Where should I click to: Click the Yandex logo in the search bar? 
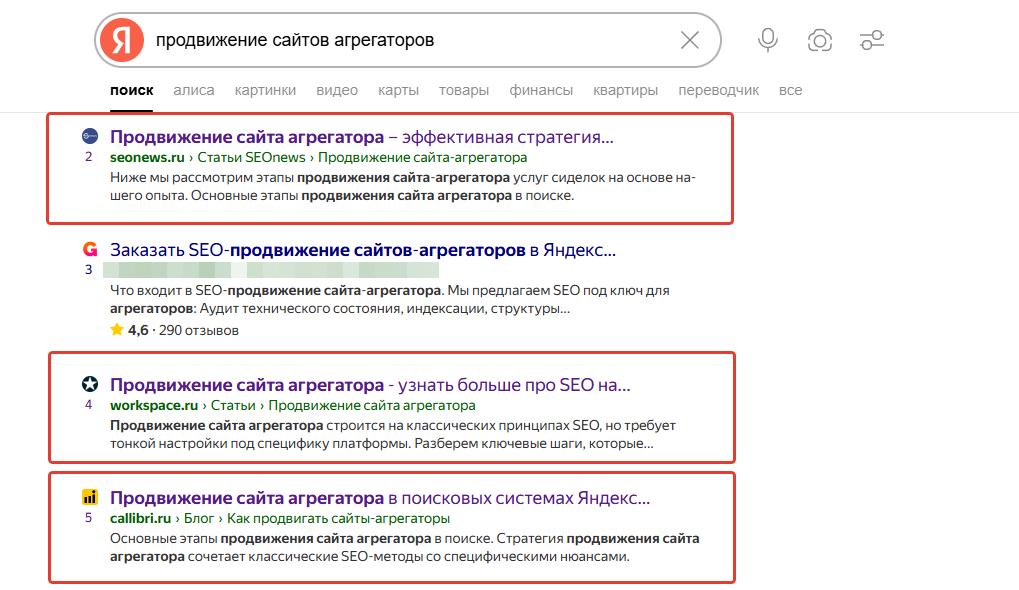[122, 40]
